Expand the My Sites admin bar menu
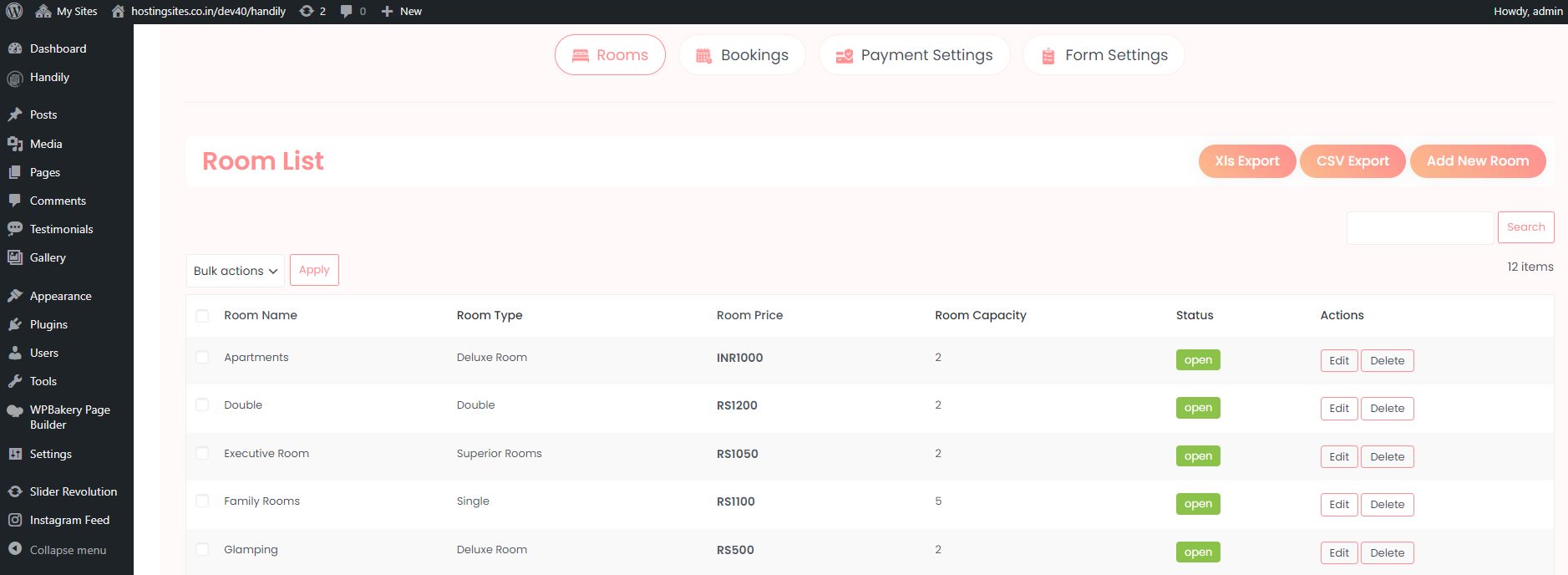This screenshot has width=1568, height=575. (67, 11)
